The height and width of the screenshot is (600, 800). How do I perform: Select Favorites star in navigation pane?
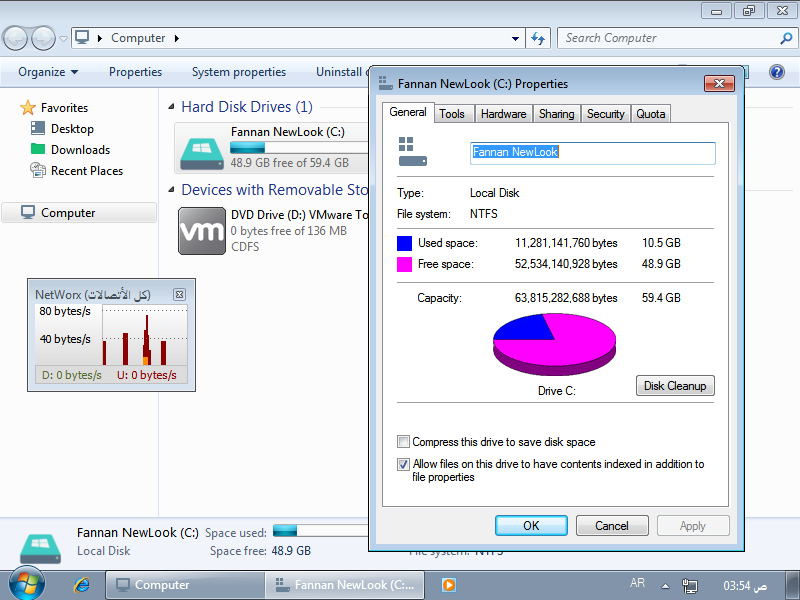click(x=28, y=108)
